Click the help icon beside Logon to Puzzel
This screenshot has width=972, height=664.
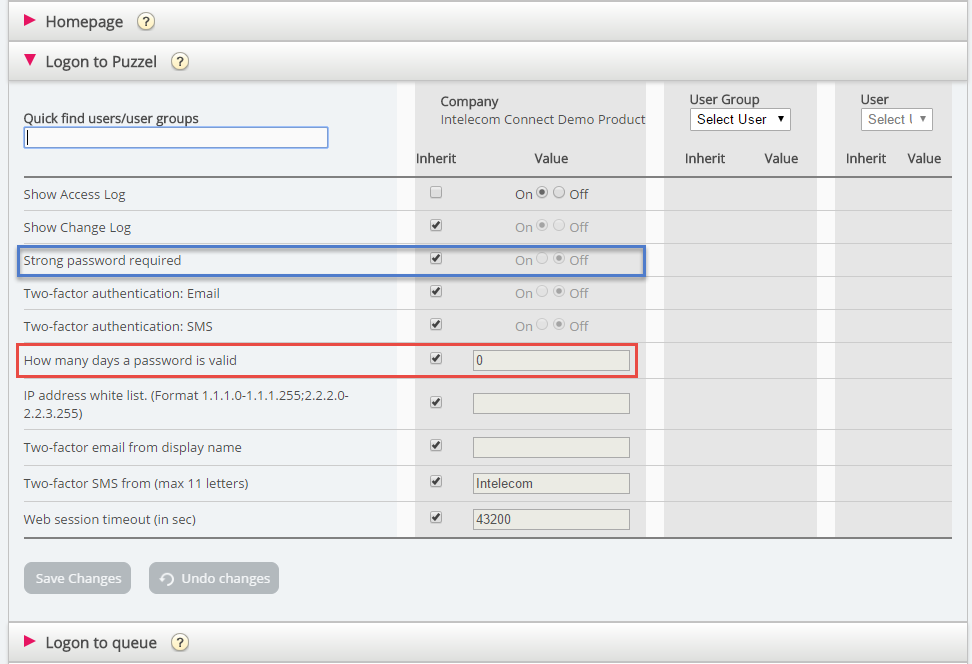coord(179,61)
